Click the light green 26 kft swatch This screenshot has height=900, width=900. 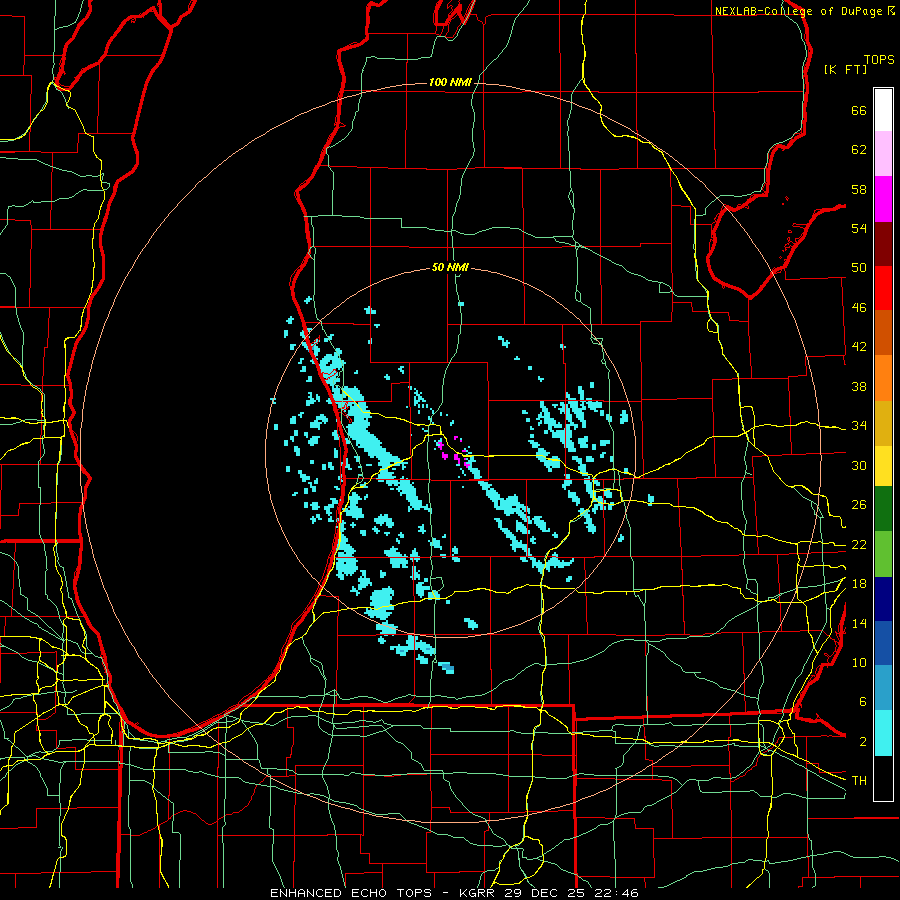click(x=883, y=554)
